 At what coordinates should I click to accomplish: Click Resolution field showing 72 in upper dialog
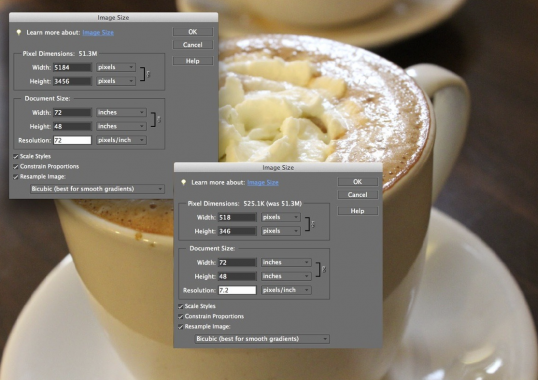pos(72,140)
